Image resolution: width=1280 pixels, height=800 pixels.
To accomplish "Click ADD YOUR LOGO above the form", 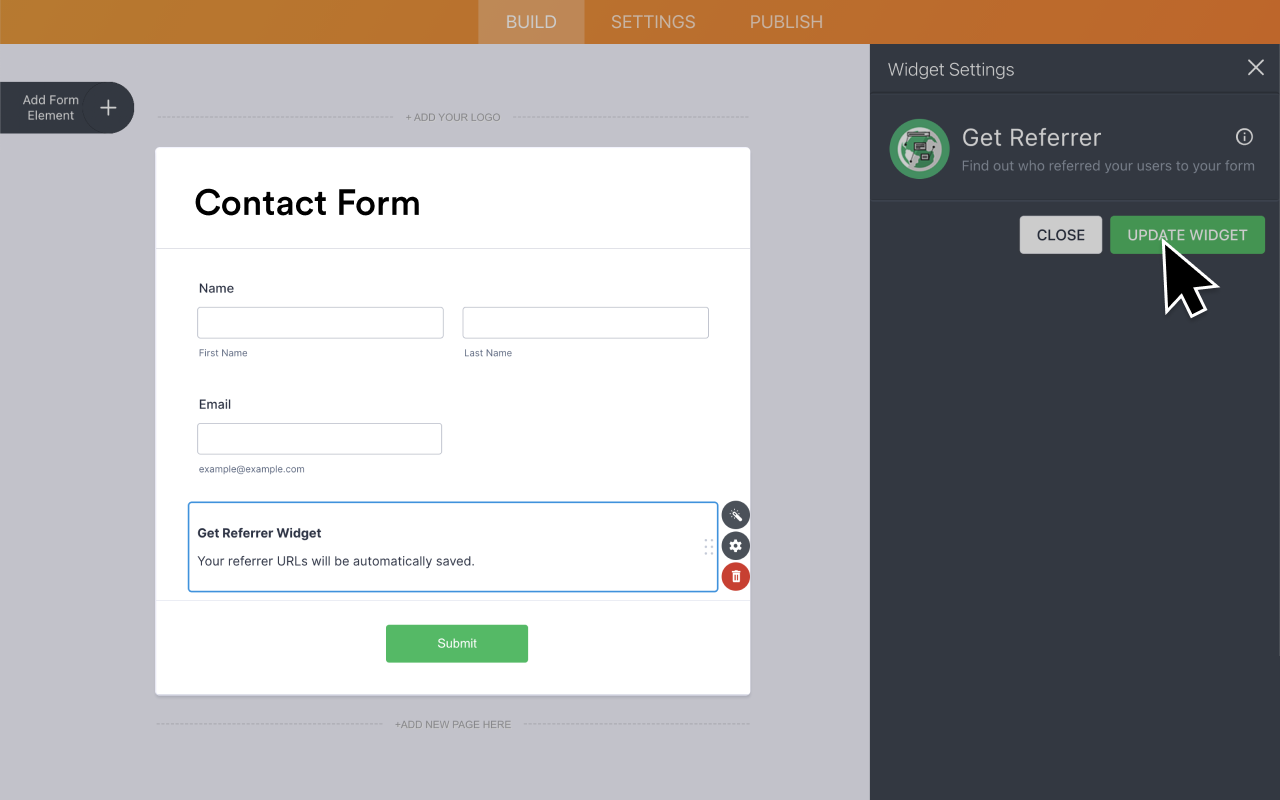I will (453, 117).
